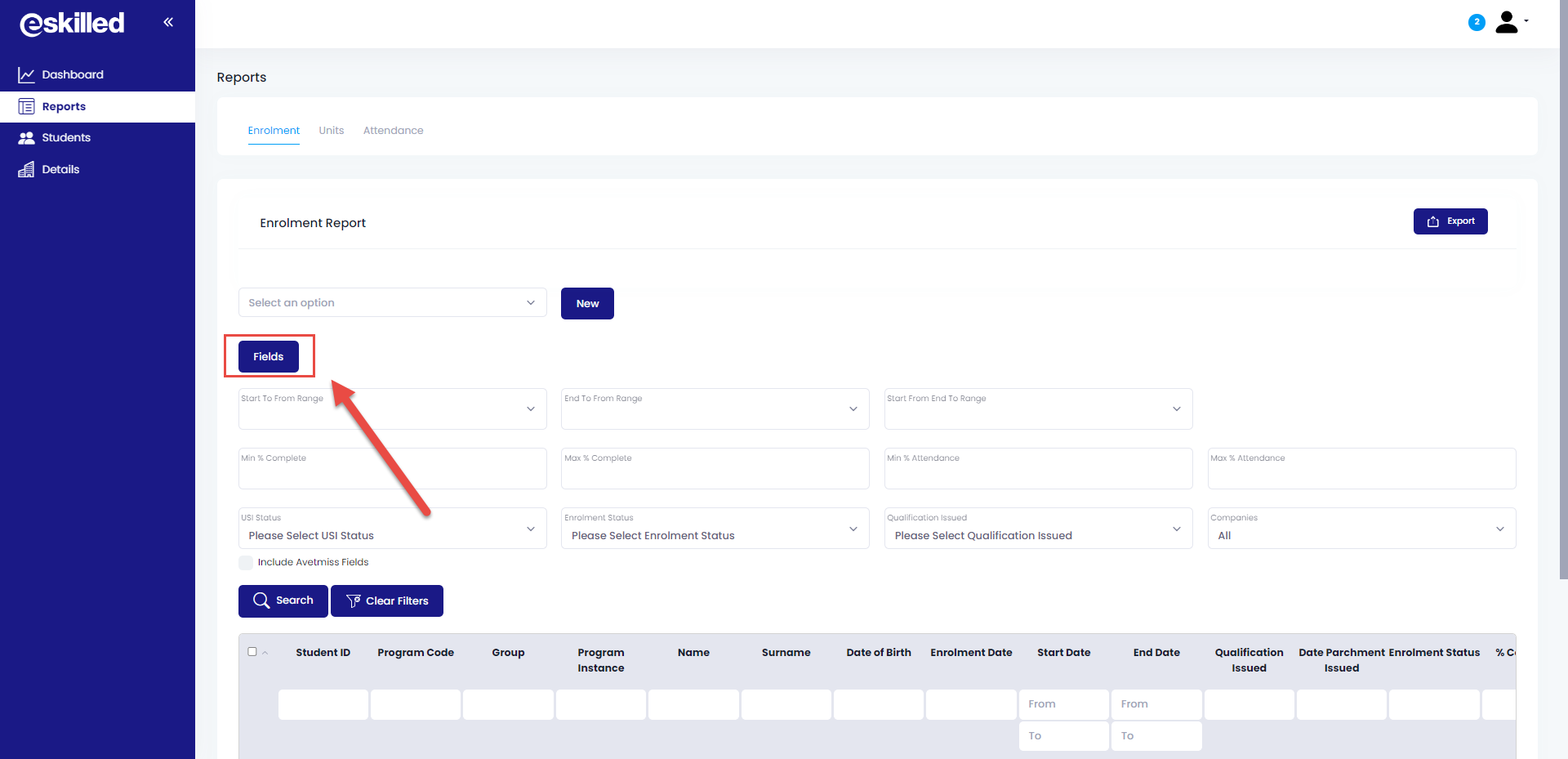This screenshot has height=759, width=1568.
Task: Enable Include Avetmiss Fields checkbox
Action: click(x=246, y=563)
